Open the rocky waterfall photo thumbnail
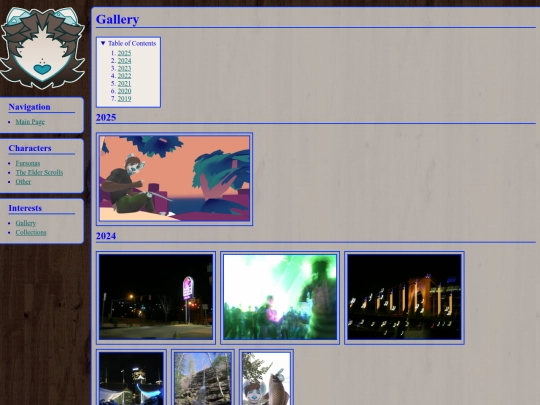The image size is (540, 405). pyautogui.click(x=203, y=378)
